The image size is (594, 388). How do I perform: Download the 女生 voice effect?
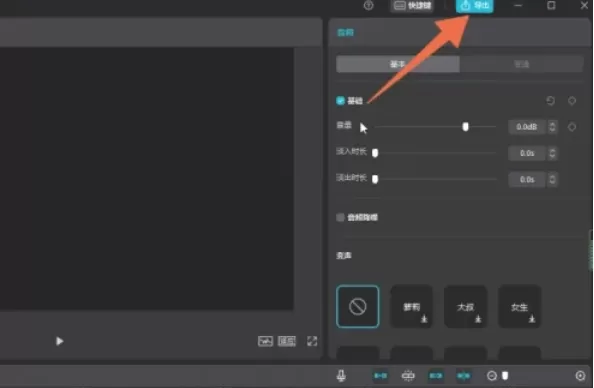532,319
